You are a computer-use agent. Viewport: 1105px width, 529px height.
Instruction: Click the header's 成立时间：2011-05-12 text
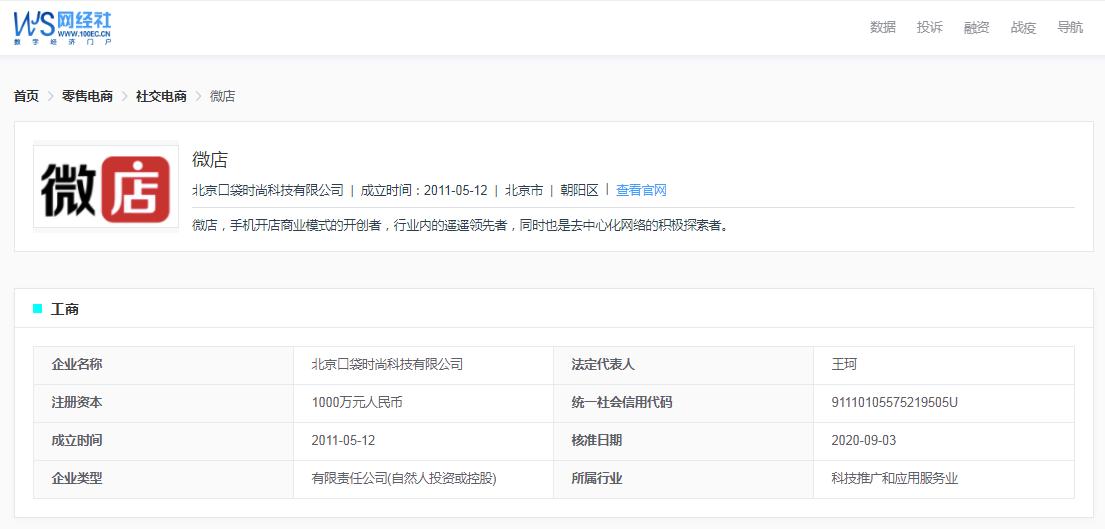pyautogui.click(x=424, y=190)
